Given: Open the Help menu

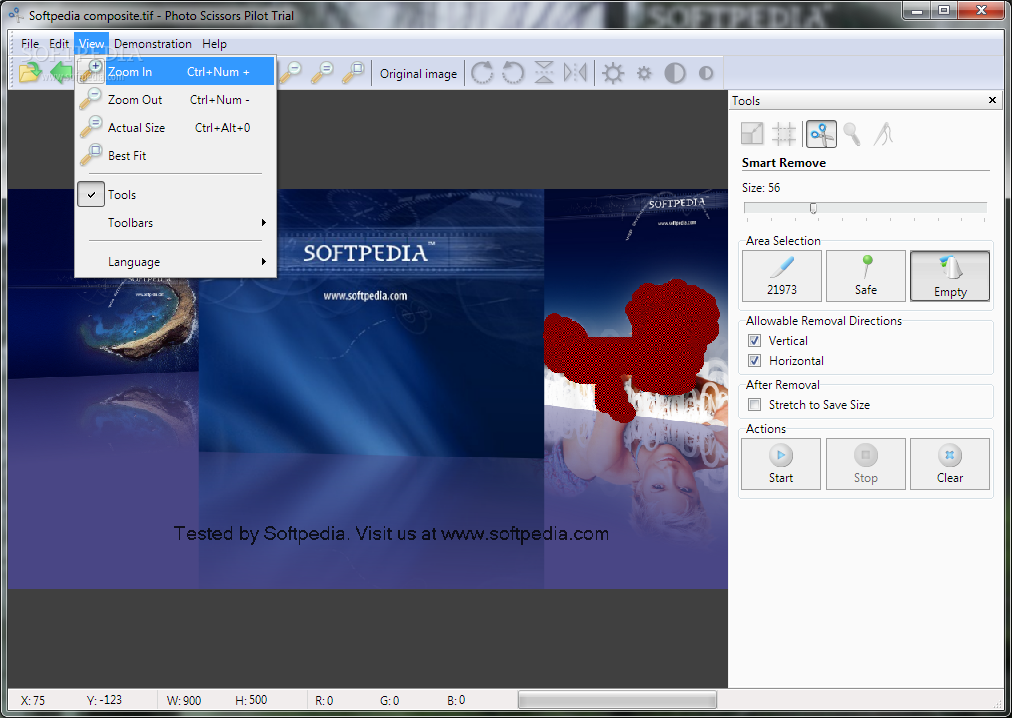Looking at the screenshot, I should click(x=214, y=44).
